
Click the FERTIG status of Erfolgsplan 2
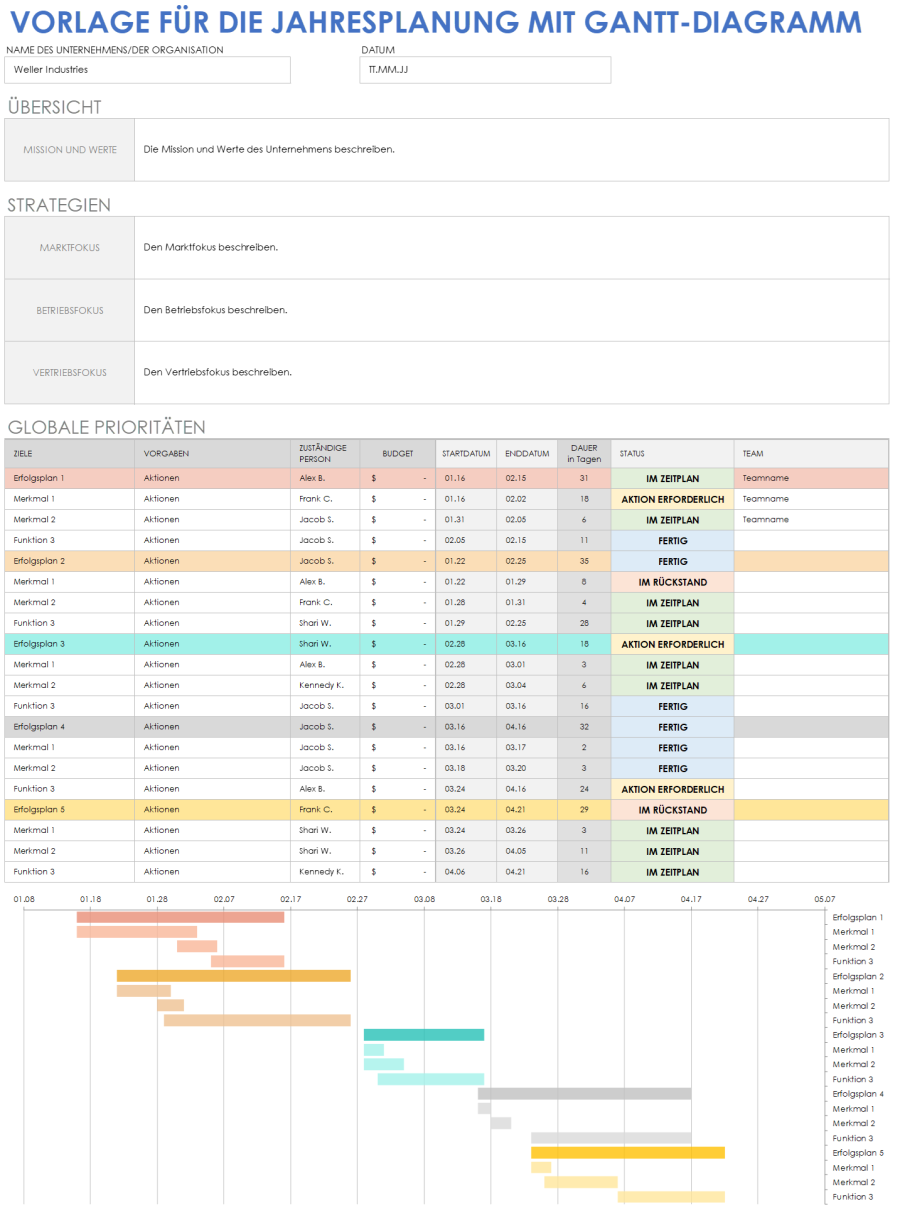click(x=672, y=562)
